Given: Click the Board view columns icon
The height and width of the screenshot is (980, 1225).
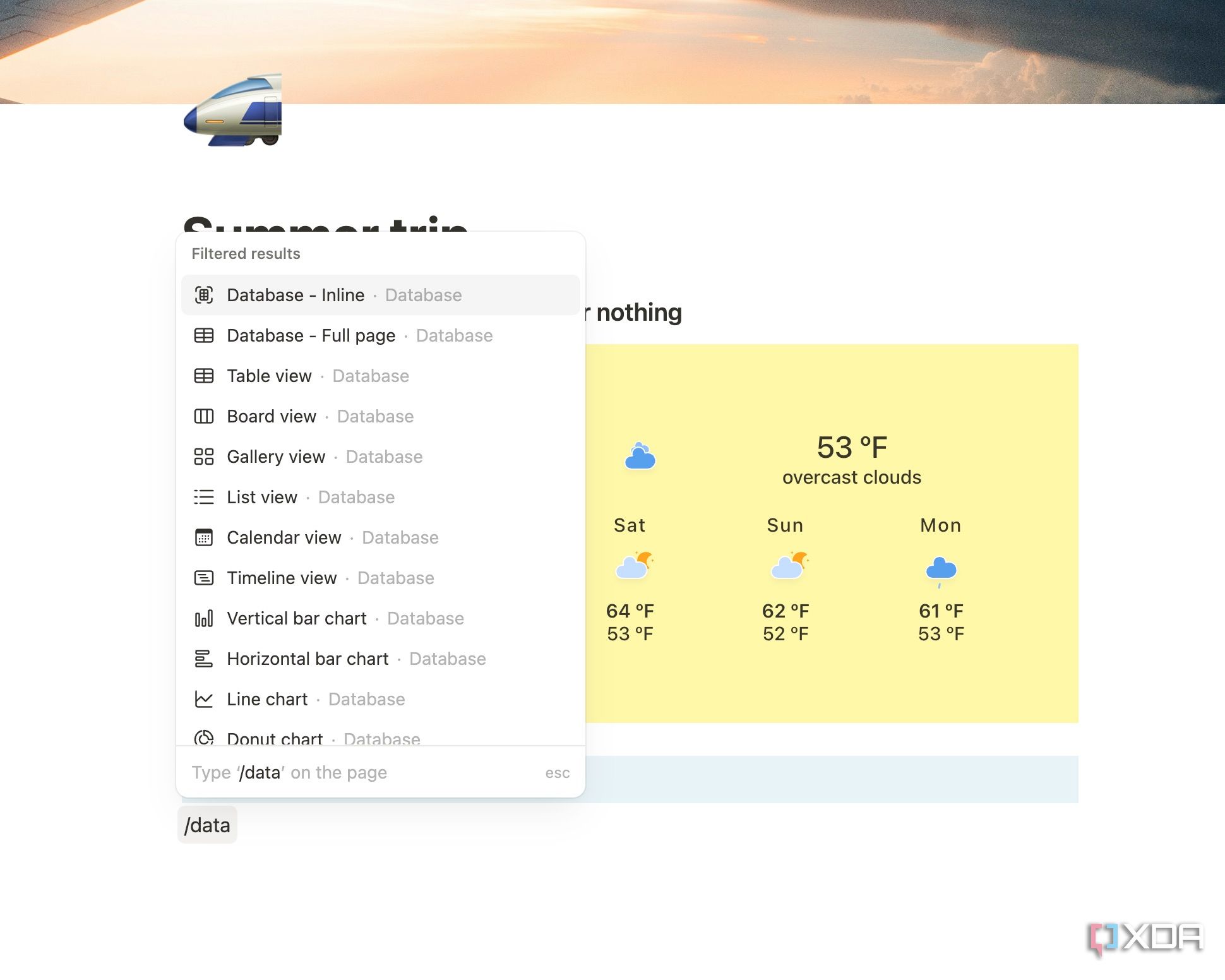Looking at the screenshot, I should click(x=203, y=416).
